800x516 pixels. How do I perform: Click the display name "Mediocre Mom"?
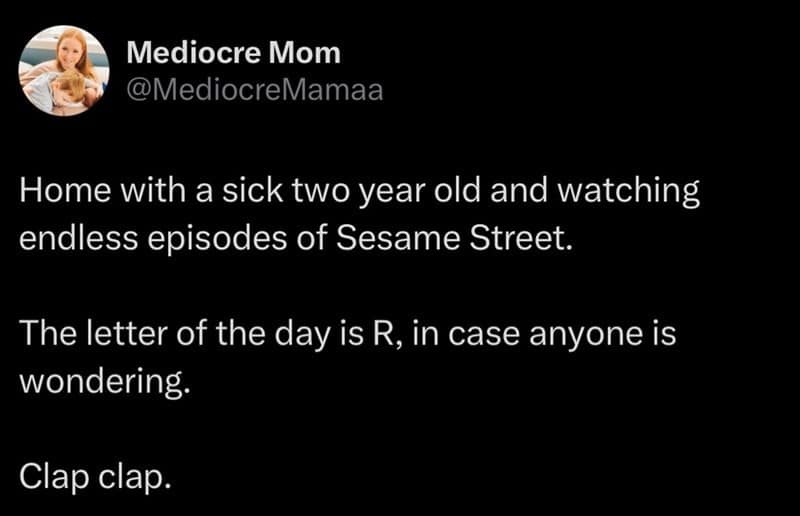[x=233, y=53]
